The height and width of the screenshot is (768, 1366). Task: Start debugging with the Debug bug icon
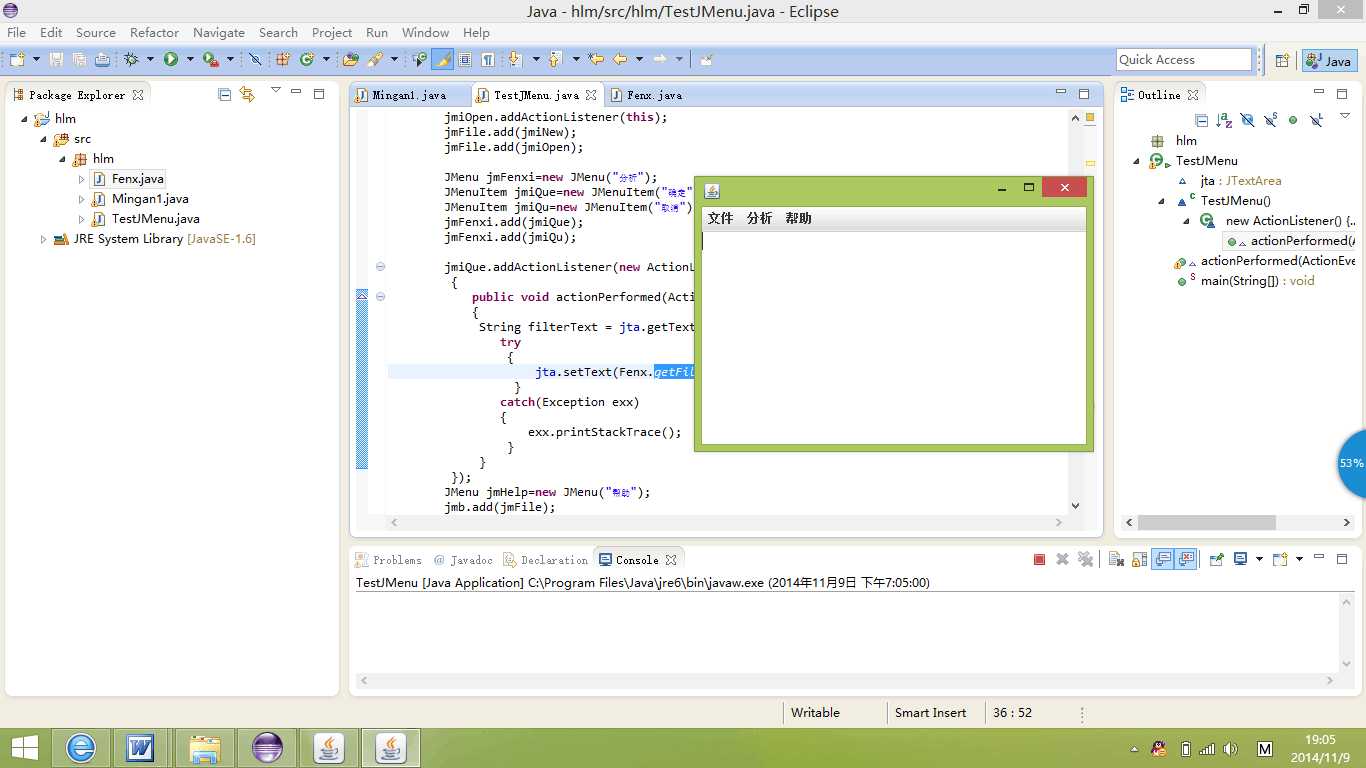pyautogui.click(x=131, y=60)
